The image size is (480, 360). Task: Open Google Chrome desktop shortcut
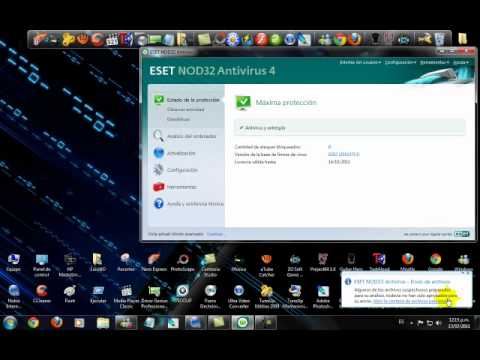tap(435, 262)
